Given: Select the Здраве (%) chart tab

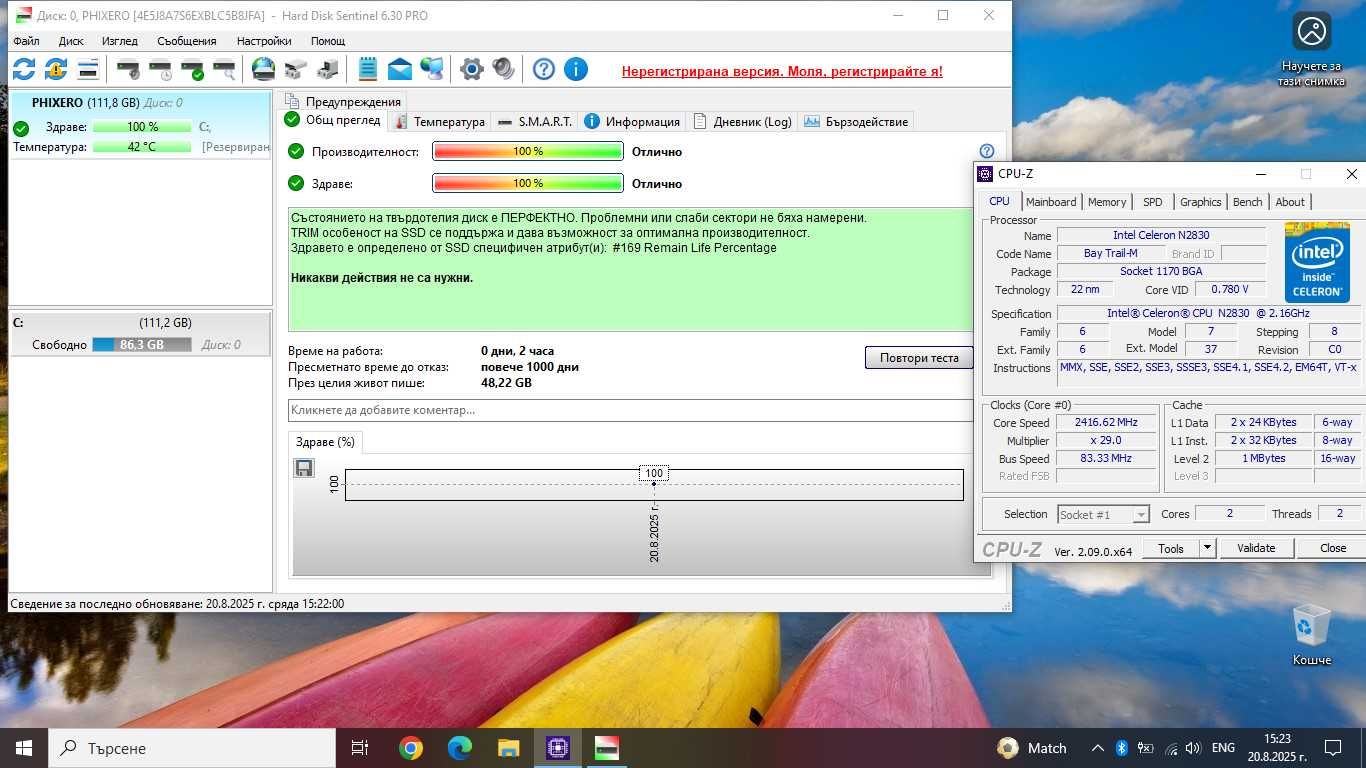Looking at the screenshot, I should [x=325, y=441].
